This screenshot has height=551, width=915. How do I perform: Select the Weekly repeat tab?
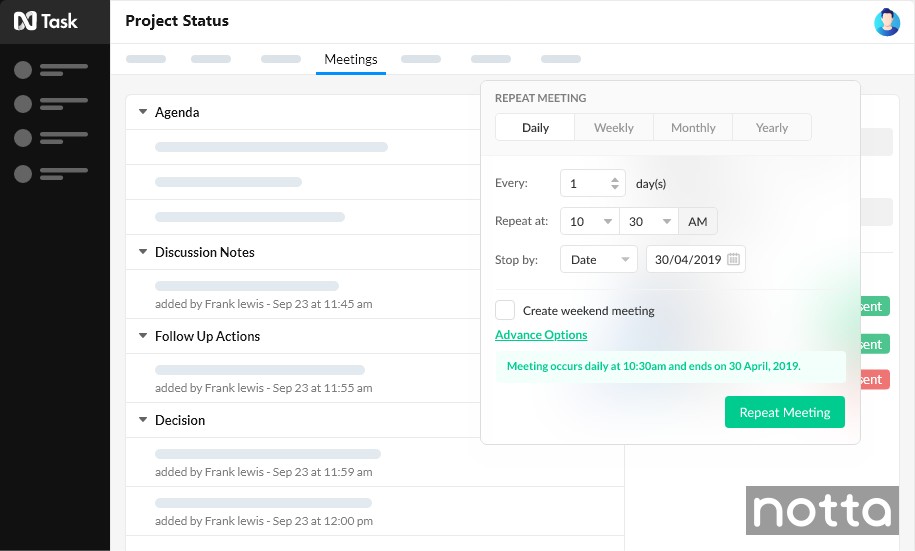(x=613, y=128)
